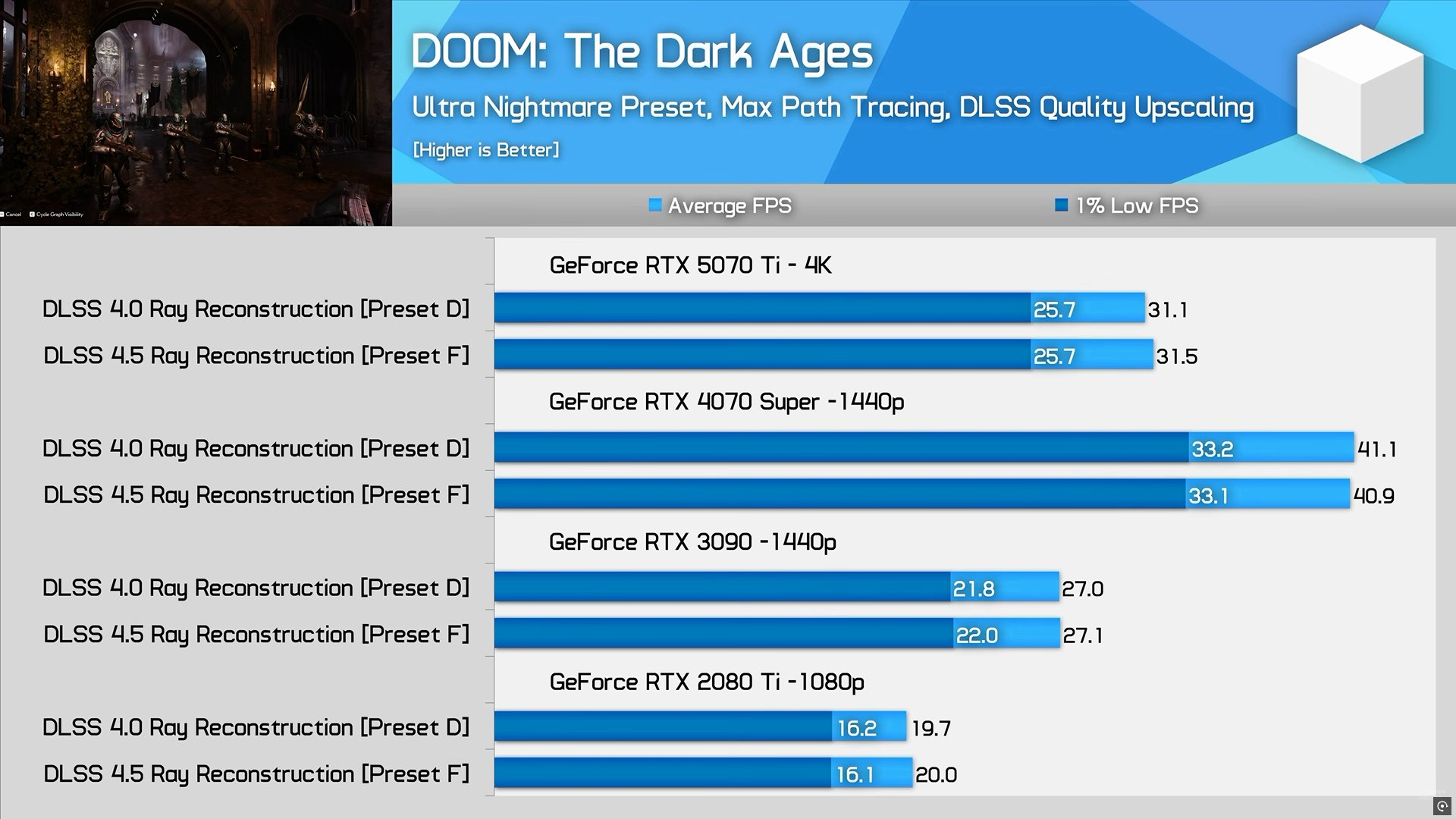Click the 27.0 average FPS value
This screenshot has width=1456, height=819.
pyautogui.click(x=1083, y=588)
